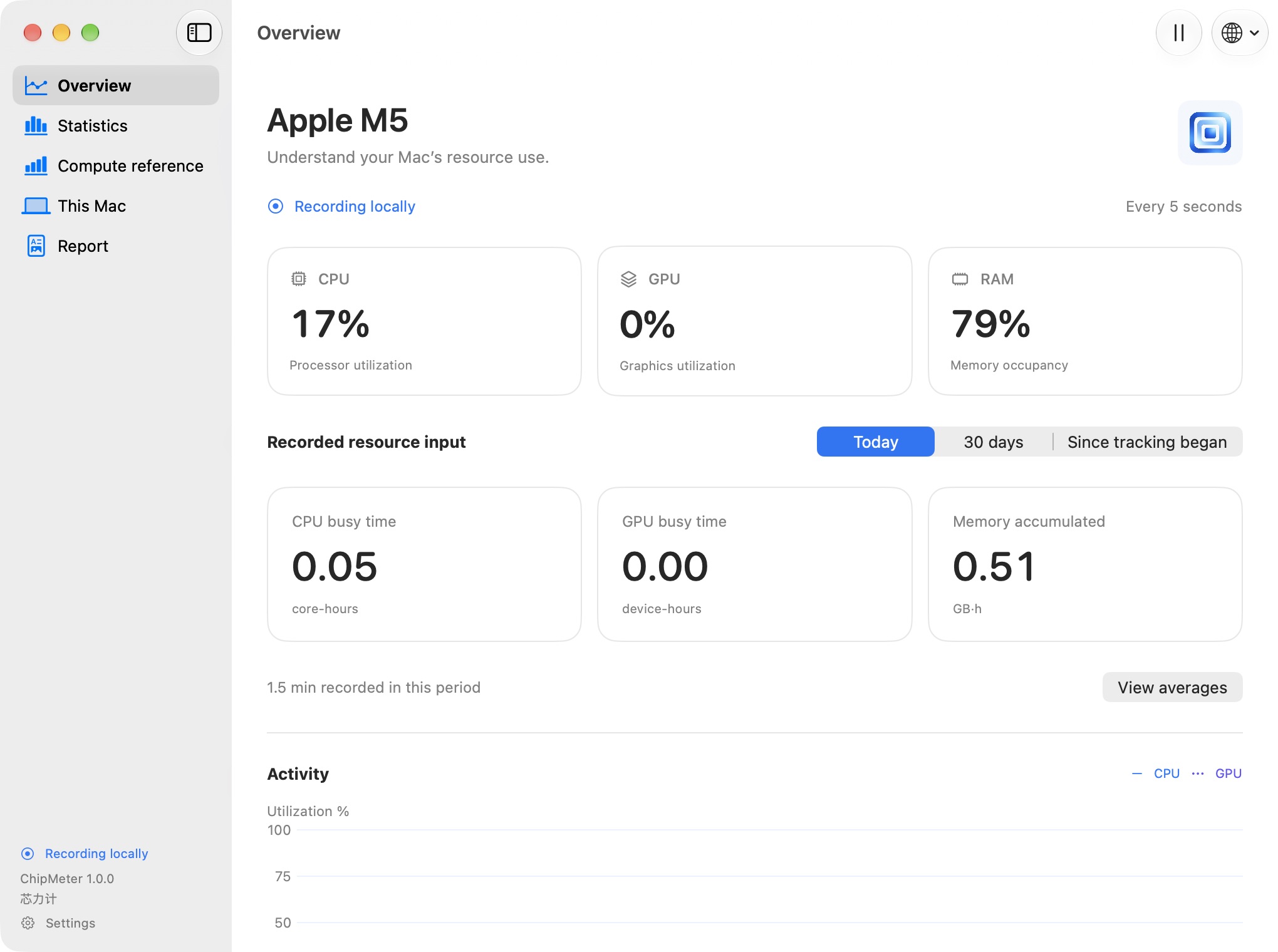Image resolution: width=1278 pixels, height=952 pixels.
Task: Click the Utilization % axis label
Action: [308, 811]
